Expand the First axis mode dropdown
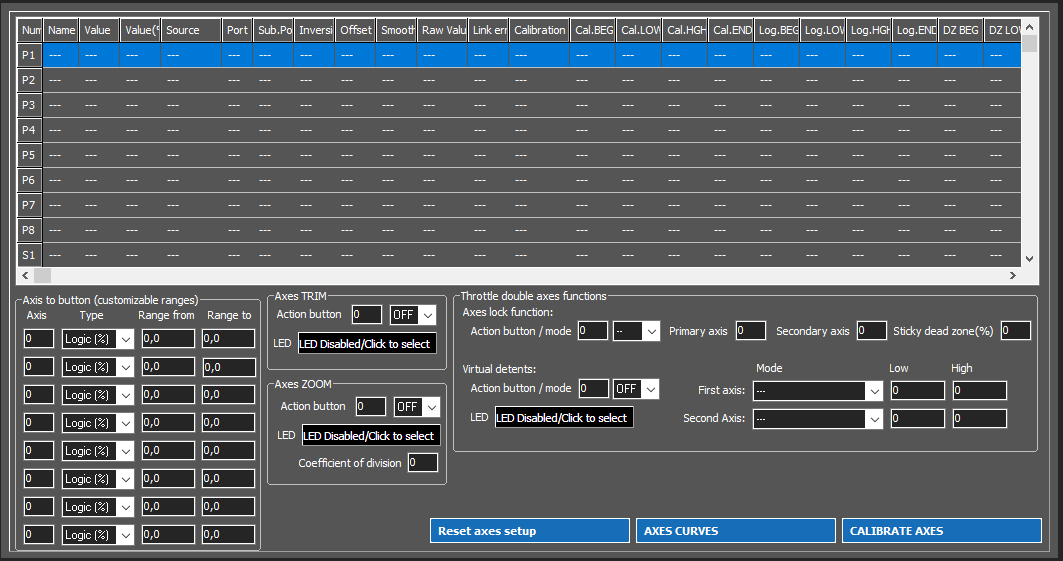Image resolution: width=1063 pixels, height=561 pixels. click(818, 391)
